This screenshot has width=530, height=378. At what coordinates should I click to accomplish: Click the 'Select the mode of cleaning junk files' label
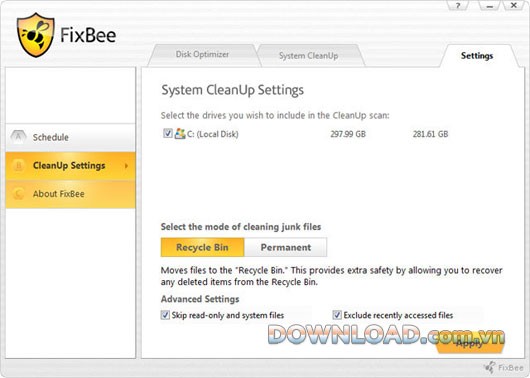tap(241, 227)
